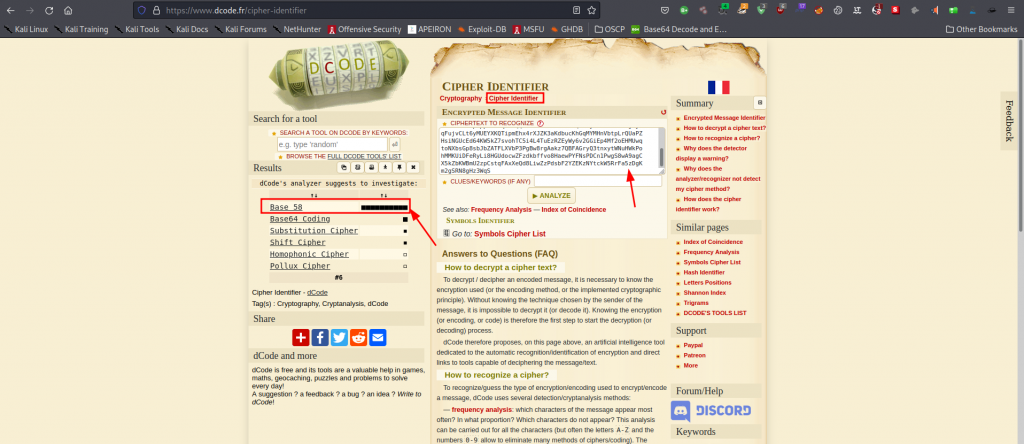Sort results by the name column arrows
Screen dimensions: 1024x444
[314, 195]
